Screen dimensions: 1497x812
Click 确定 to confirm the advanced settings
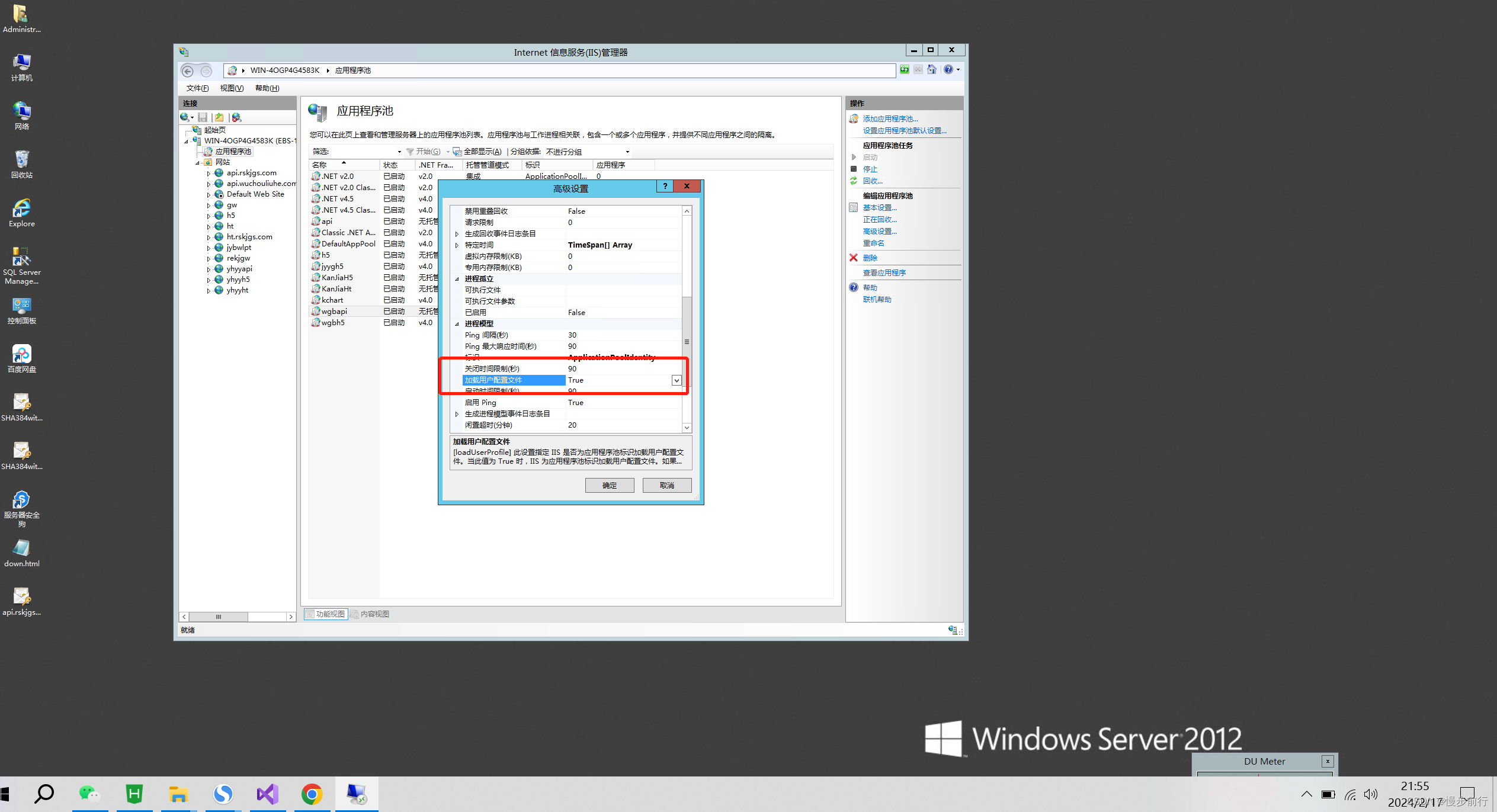point(609,485)
